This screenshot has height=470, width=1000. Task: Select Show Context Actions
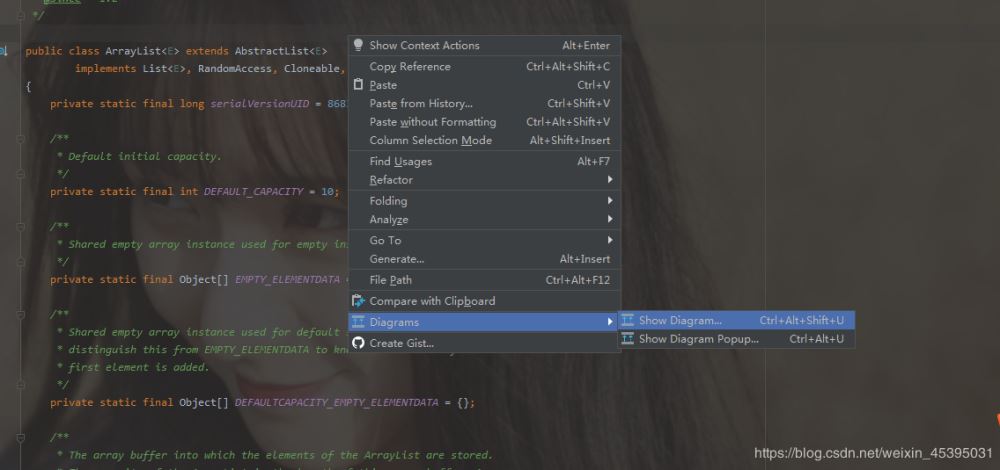click(484, 45)
